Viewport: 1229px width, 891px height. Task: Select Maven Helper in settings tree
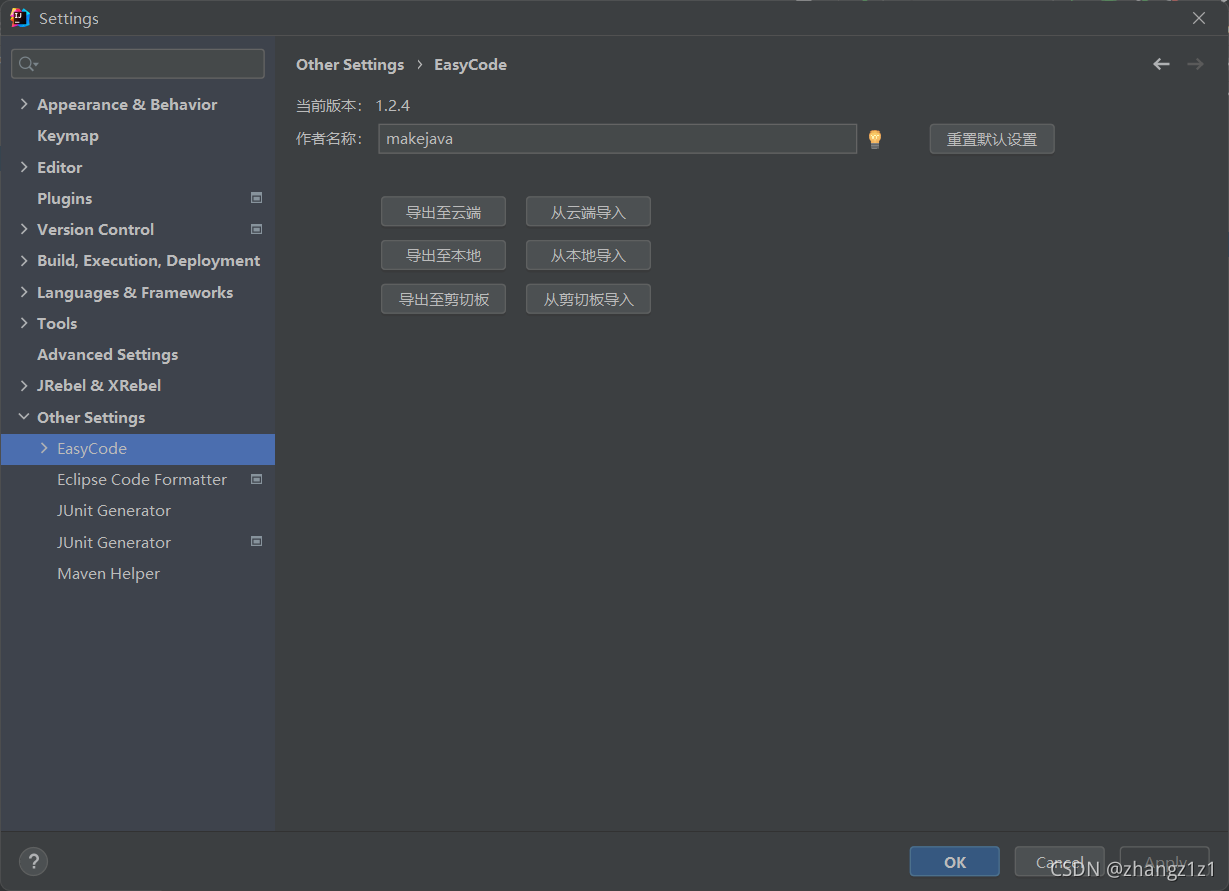[x=108, y=574]
